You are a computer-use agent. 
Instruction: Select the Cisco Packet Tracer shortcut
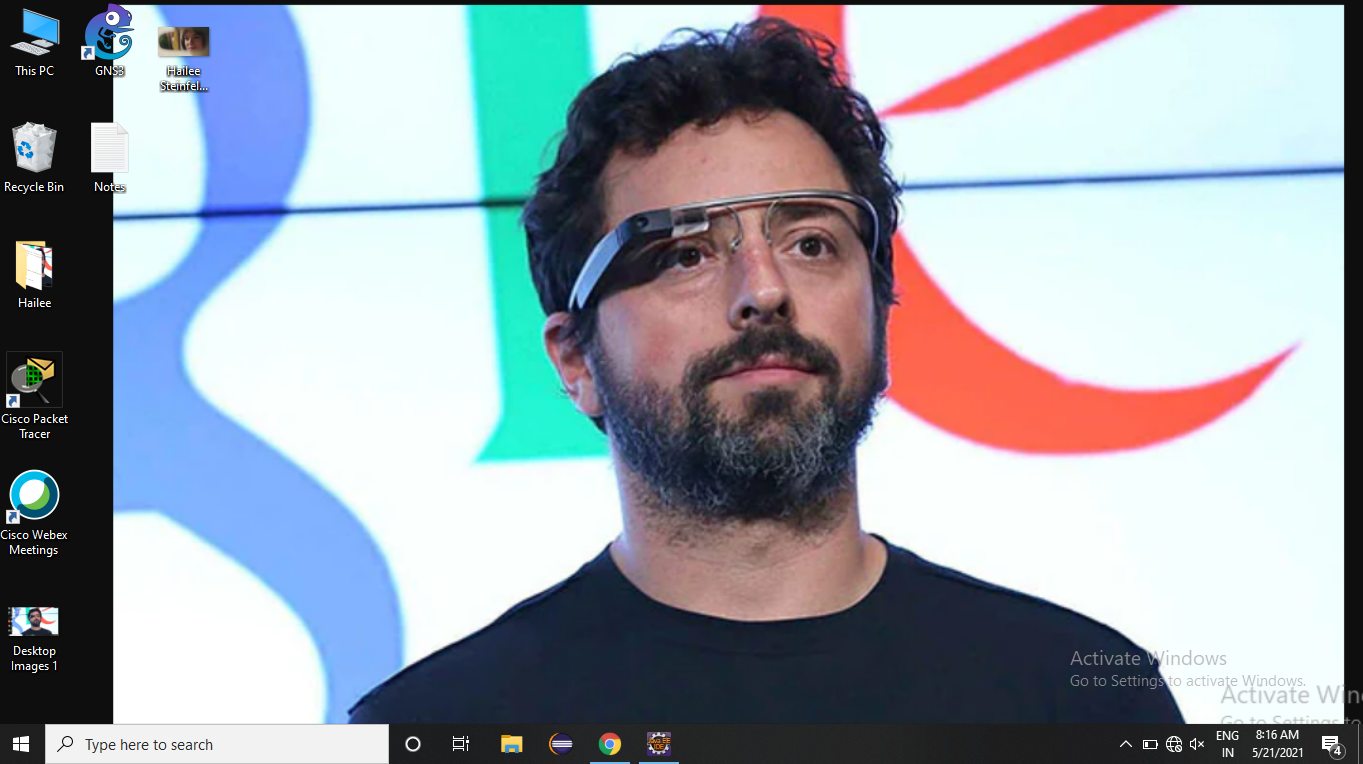pos(34,396)
